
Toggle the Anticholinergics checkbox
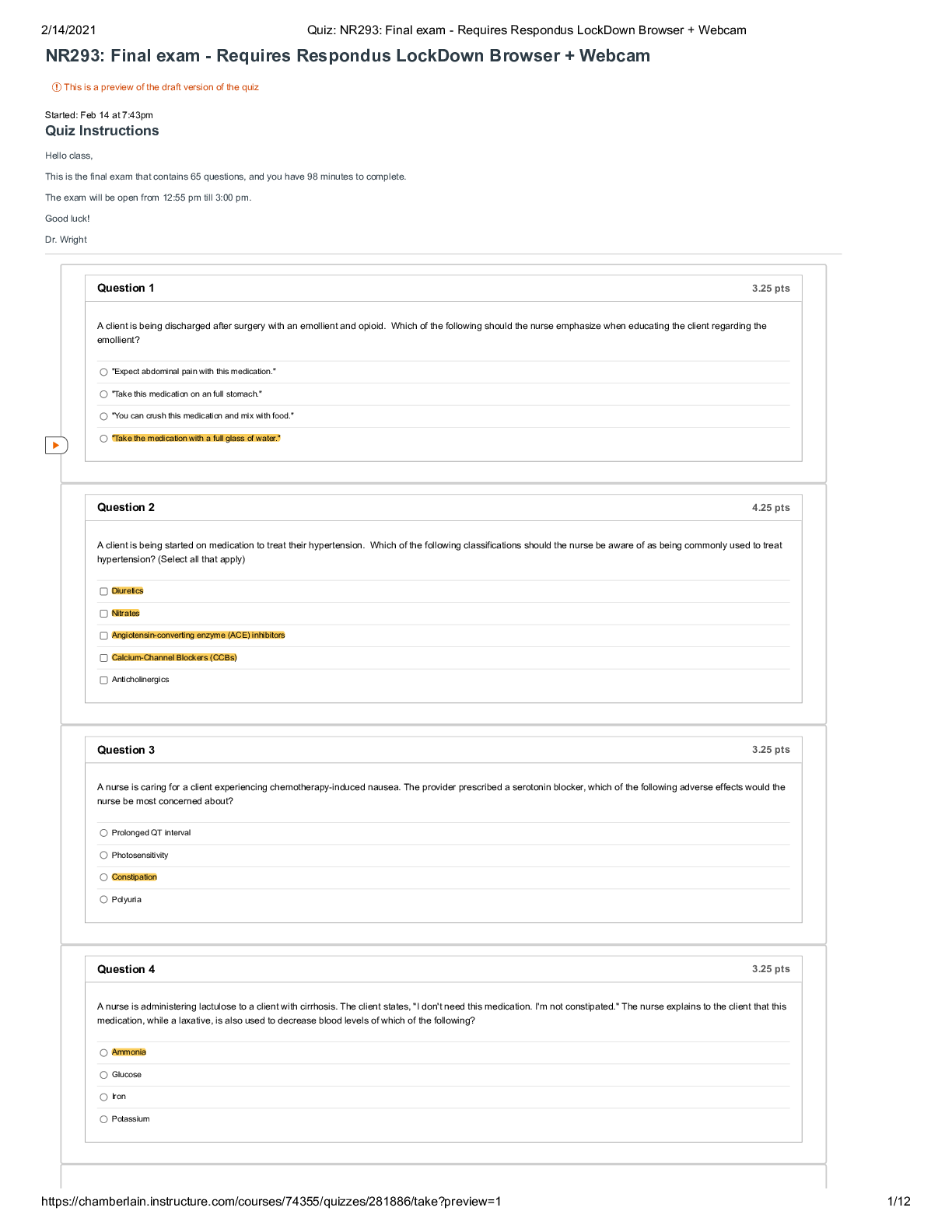[103, 681]
